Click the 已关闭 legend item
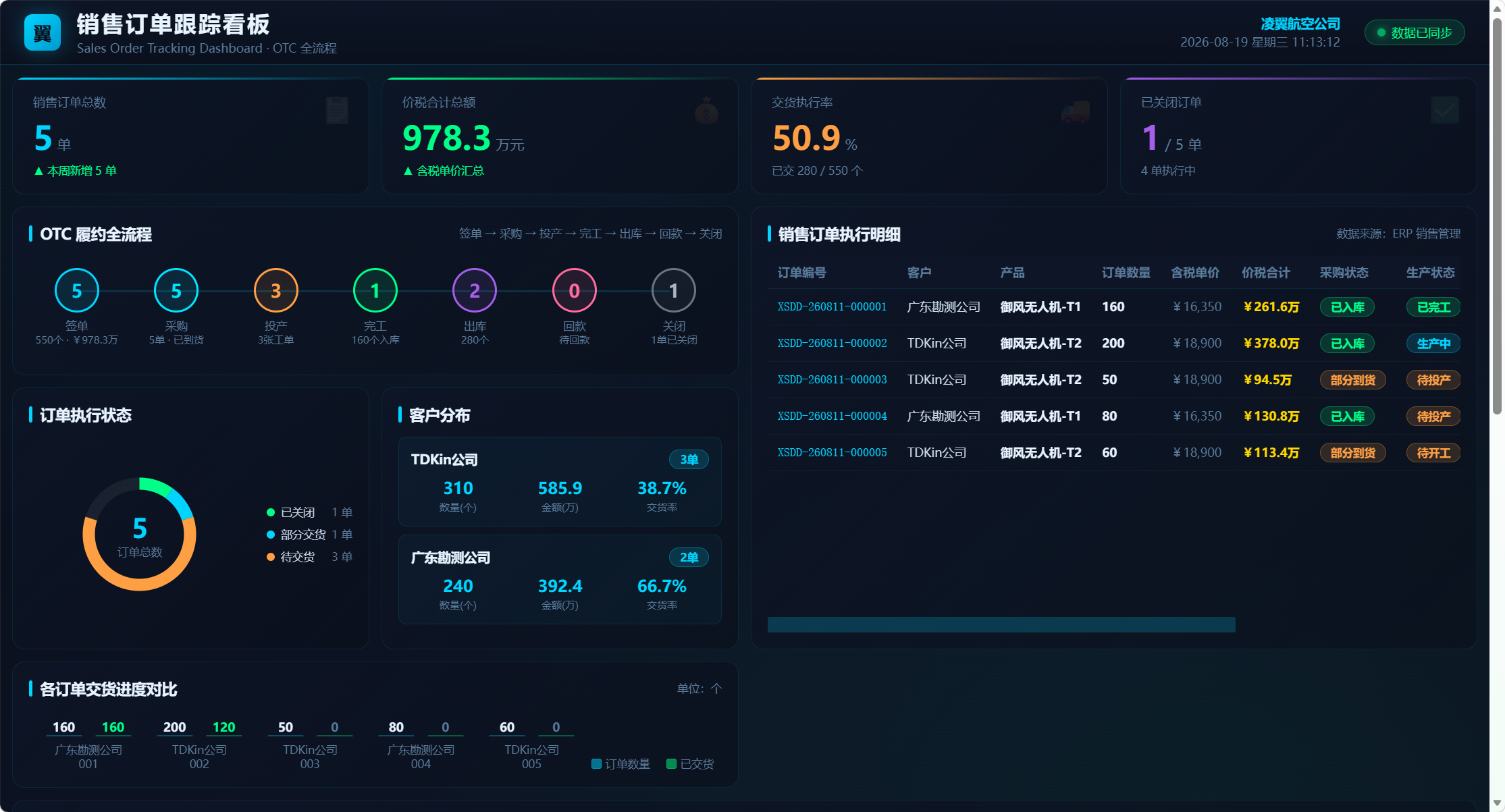The width and height of the screenshot is (1505, 812). [310, 512]
